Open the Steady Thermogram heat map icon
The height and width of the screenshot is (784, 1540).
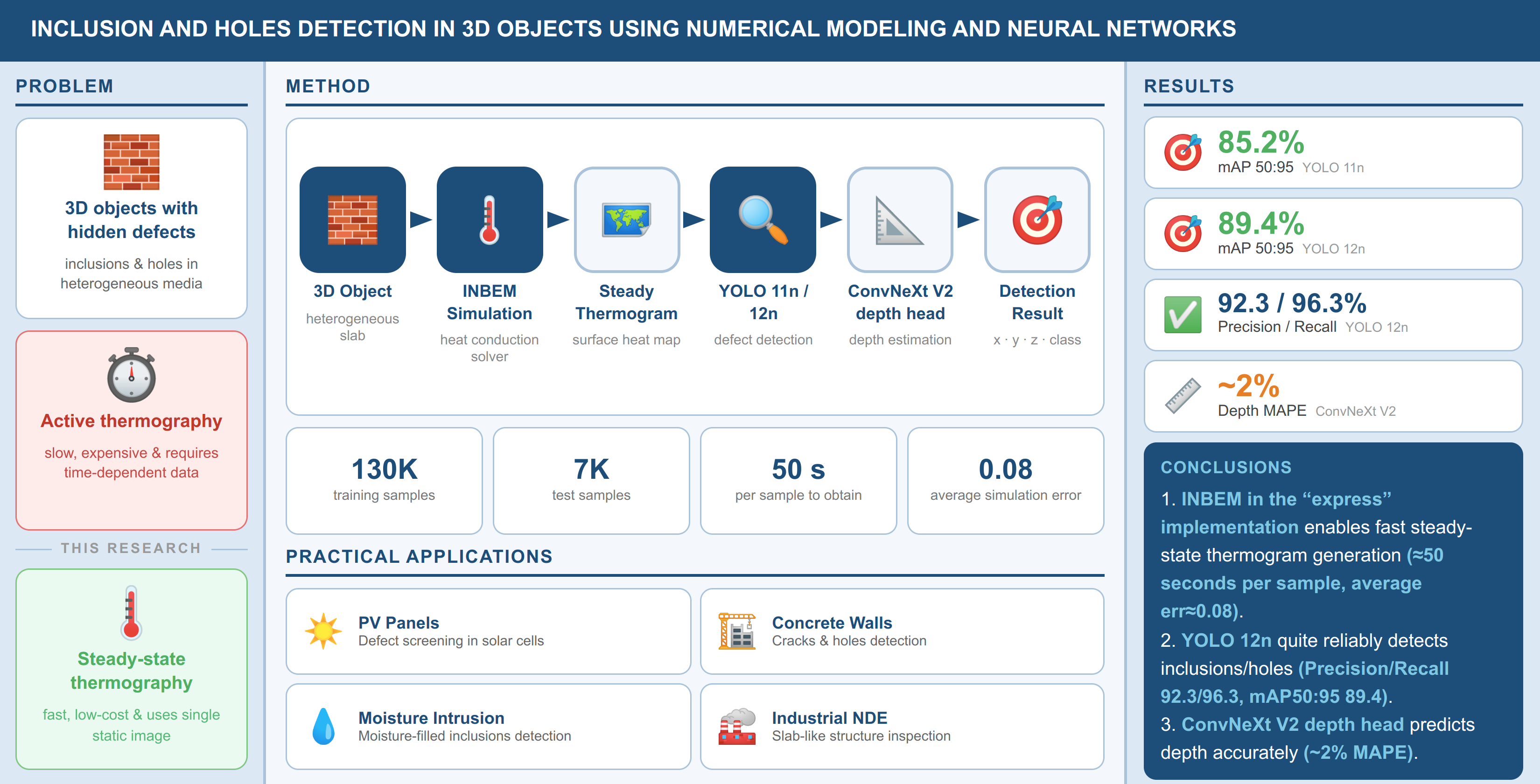tap(627, 220)
